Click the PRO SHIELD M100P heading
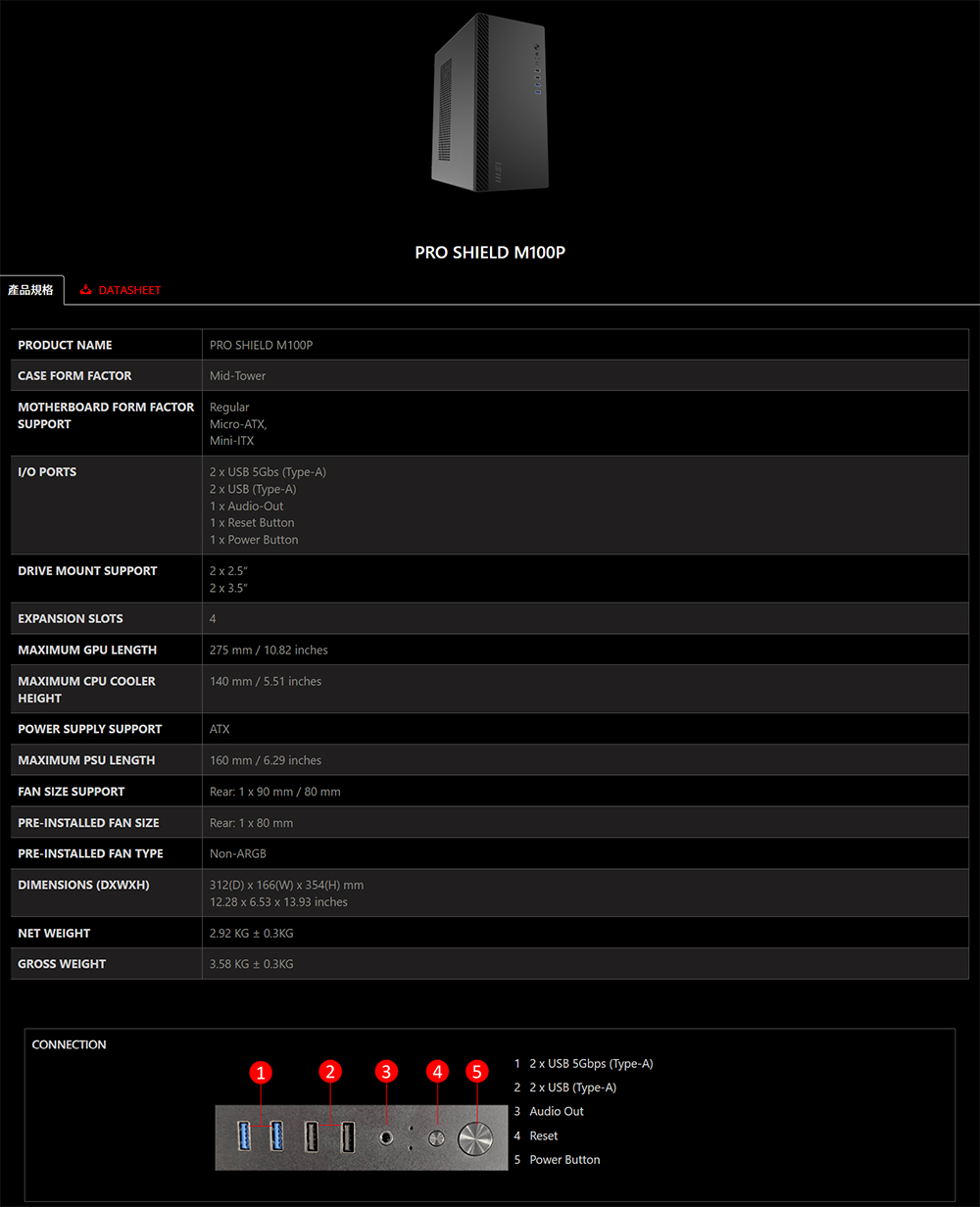 click(490, 252)
